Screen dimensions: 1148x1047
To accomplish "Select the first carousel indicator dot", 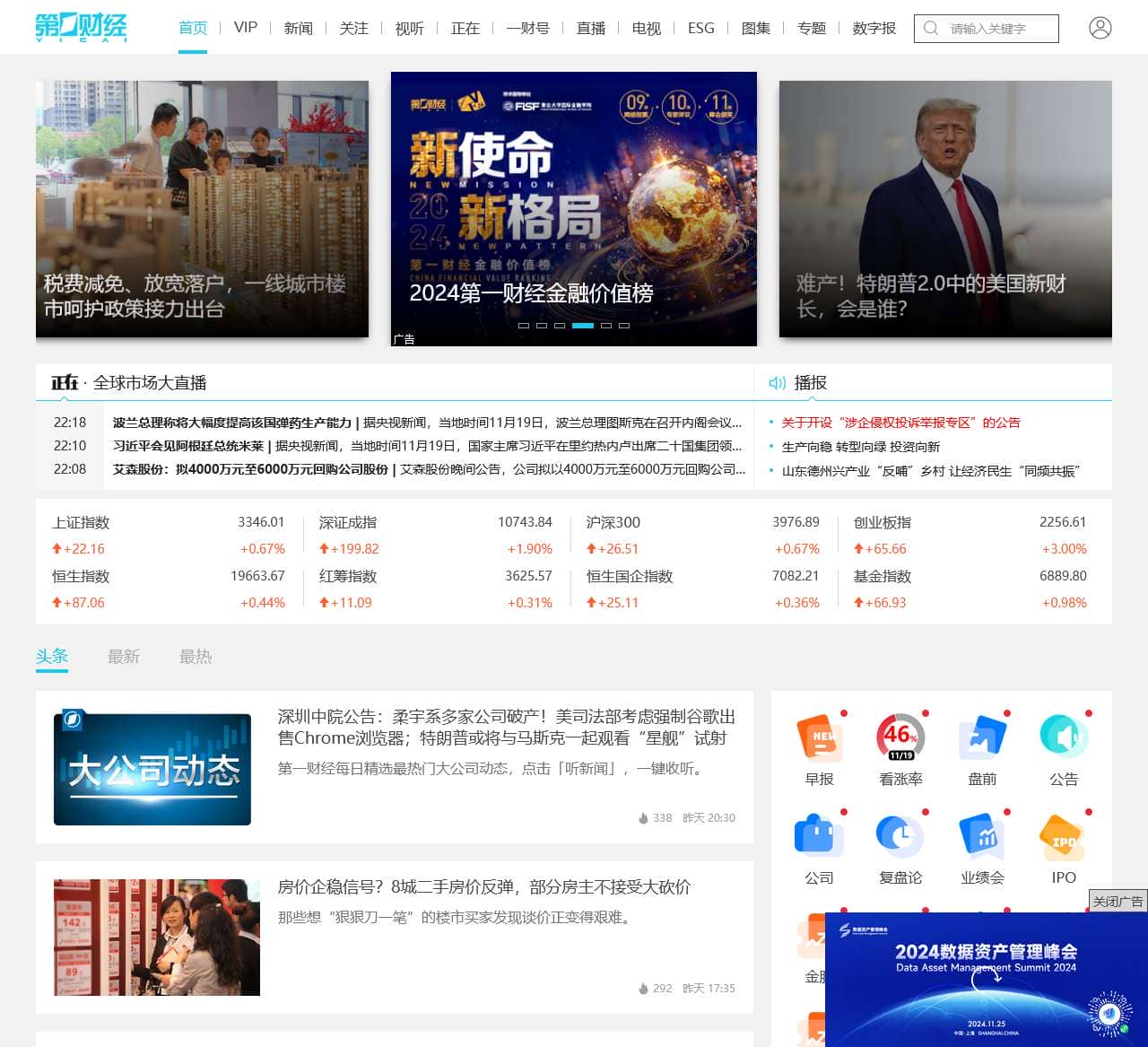I will point(524,326).
